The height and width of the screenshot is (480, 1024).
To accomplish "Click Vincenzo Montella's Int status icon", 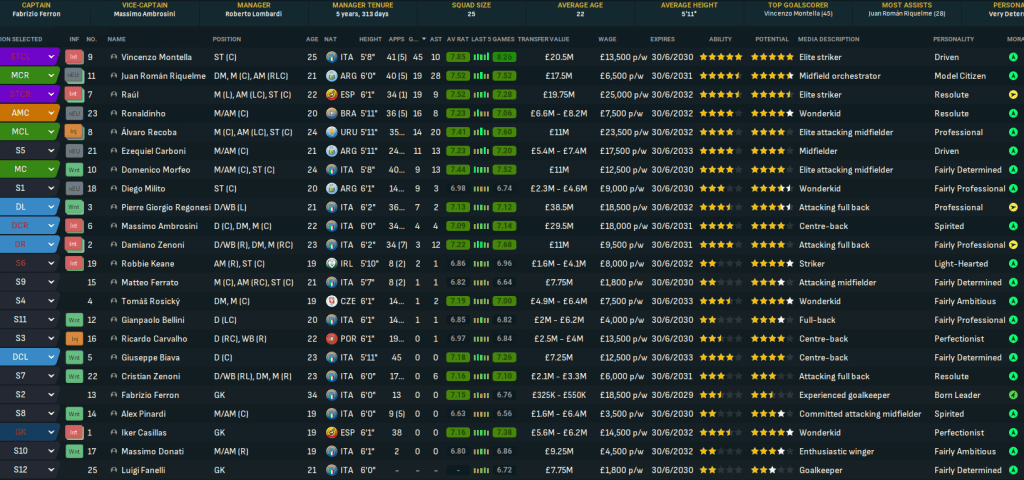I will click(74, 57).
